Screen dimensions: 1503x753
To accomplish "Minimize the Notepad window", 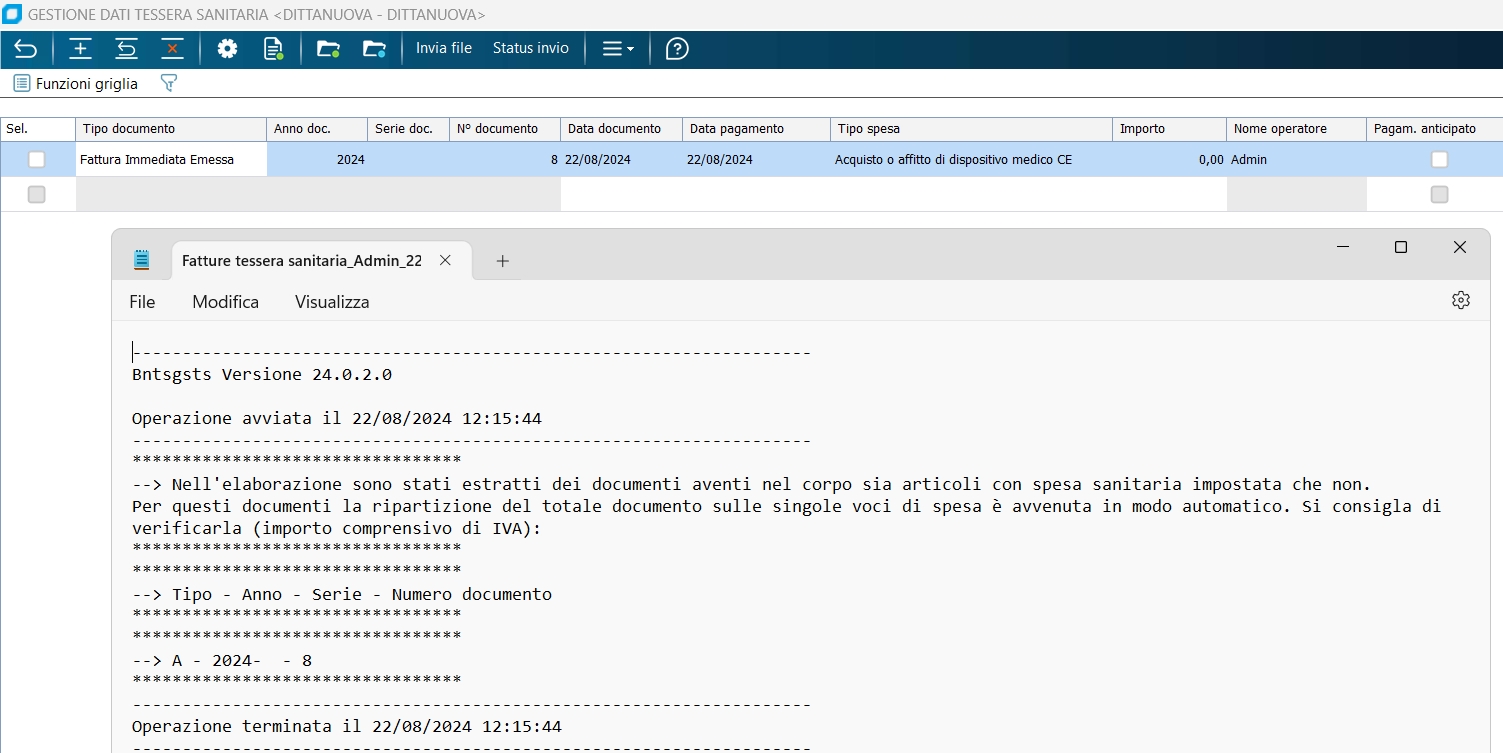I will coord(1343,247).
